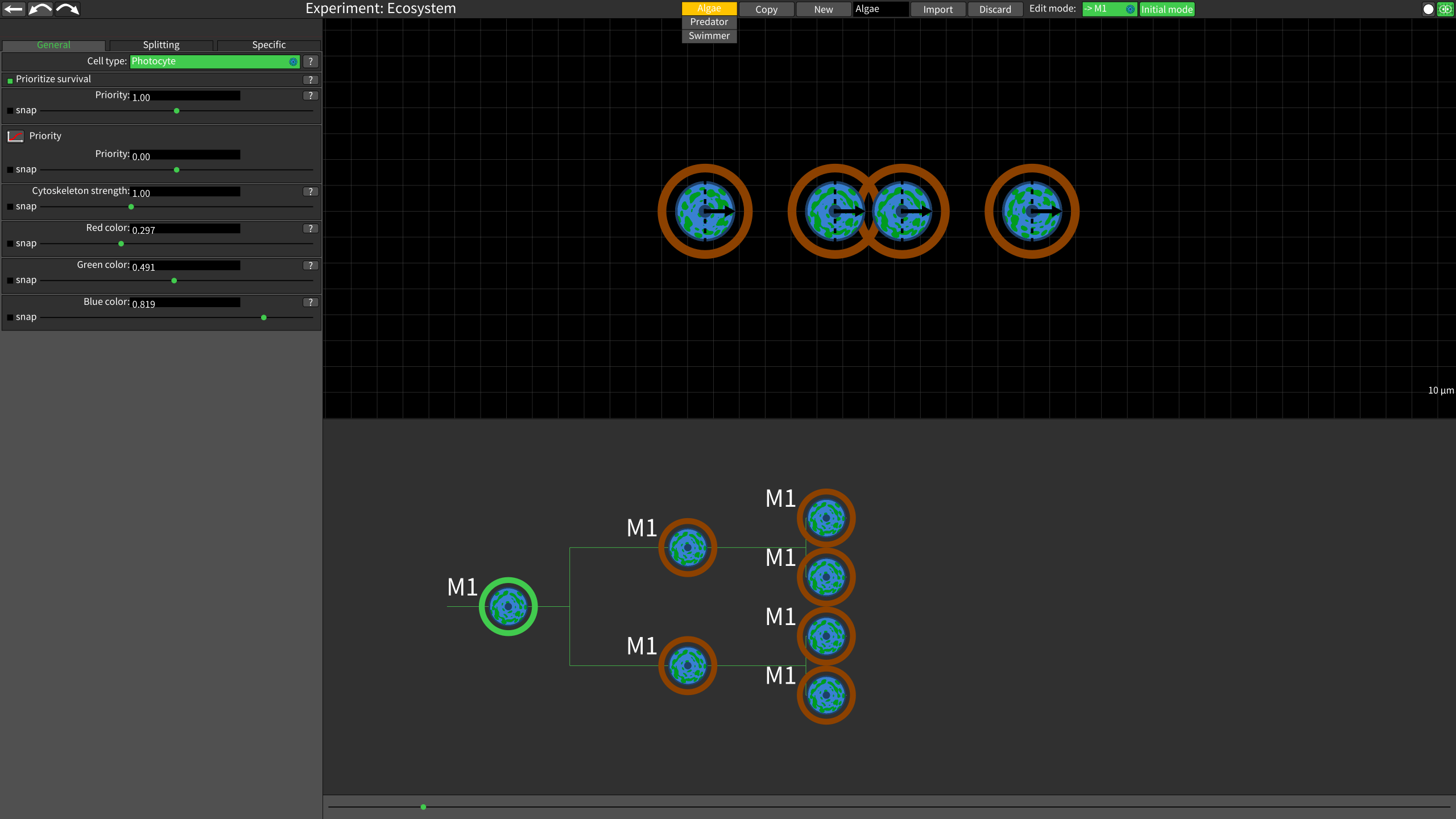Open help for Cell type

[x=311, y=61]
